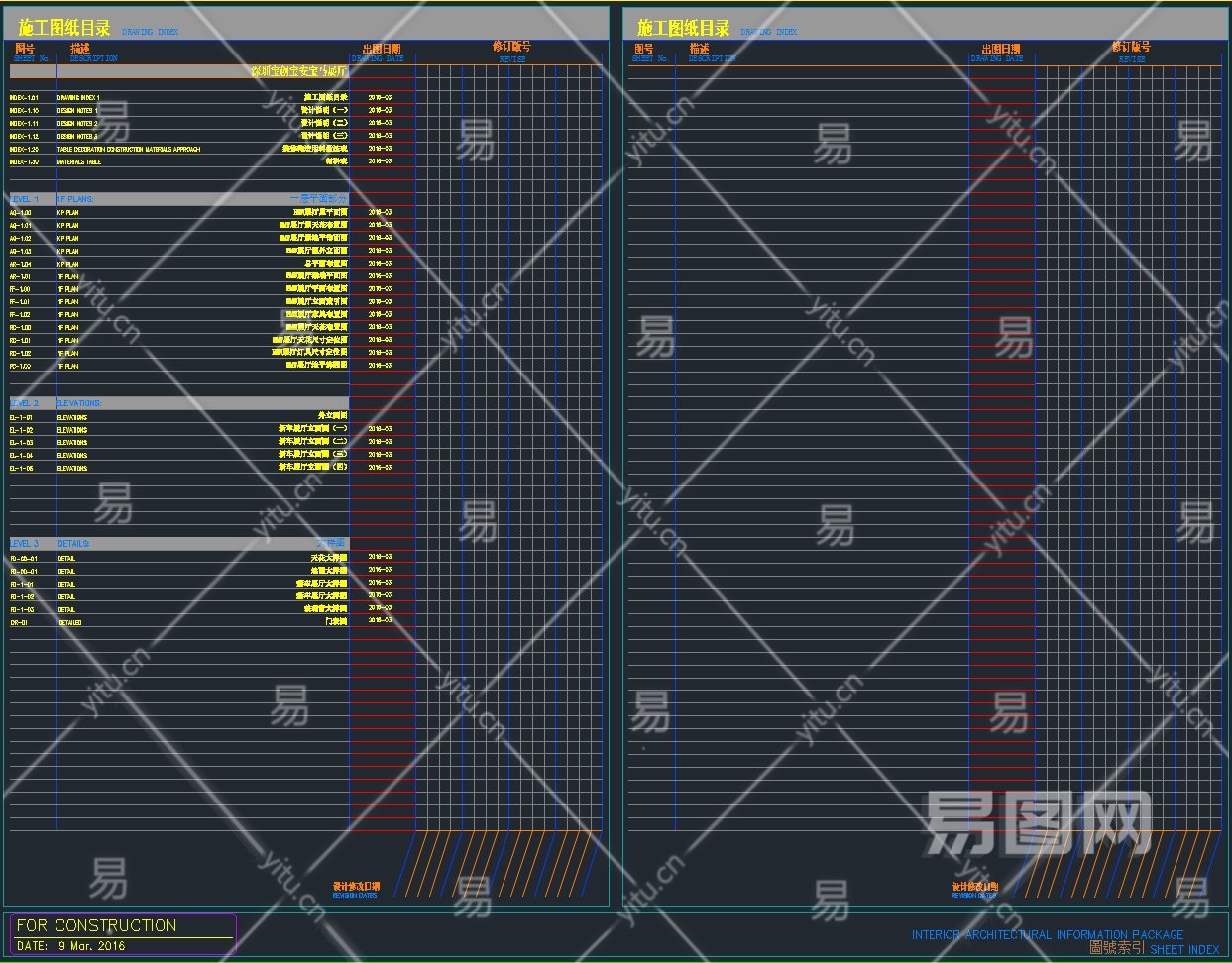Select the '1F PLANS:' header text
1232x963 pixels.
pos(75,199)
